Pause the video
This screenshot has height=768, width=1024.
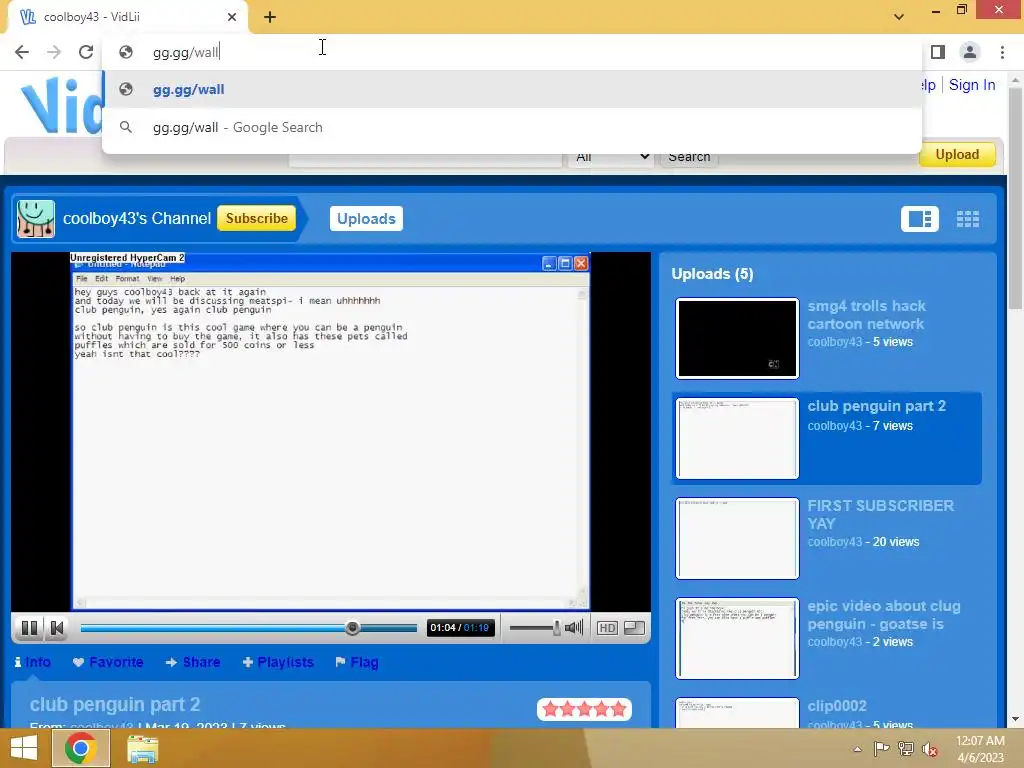click(29, 628)
